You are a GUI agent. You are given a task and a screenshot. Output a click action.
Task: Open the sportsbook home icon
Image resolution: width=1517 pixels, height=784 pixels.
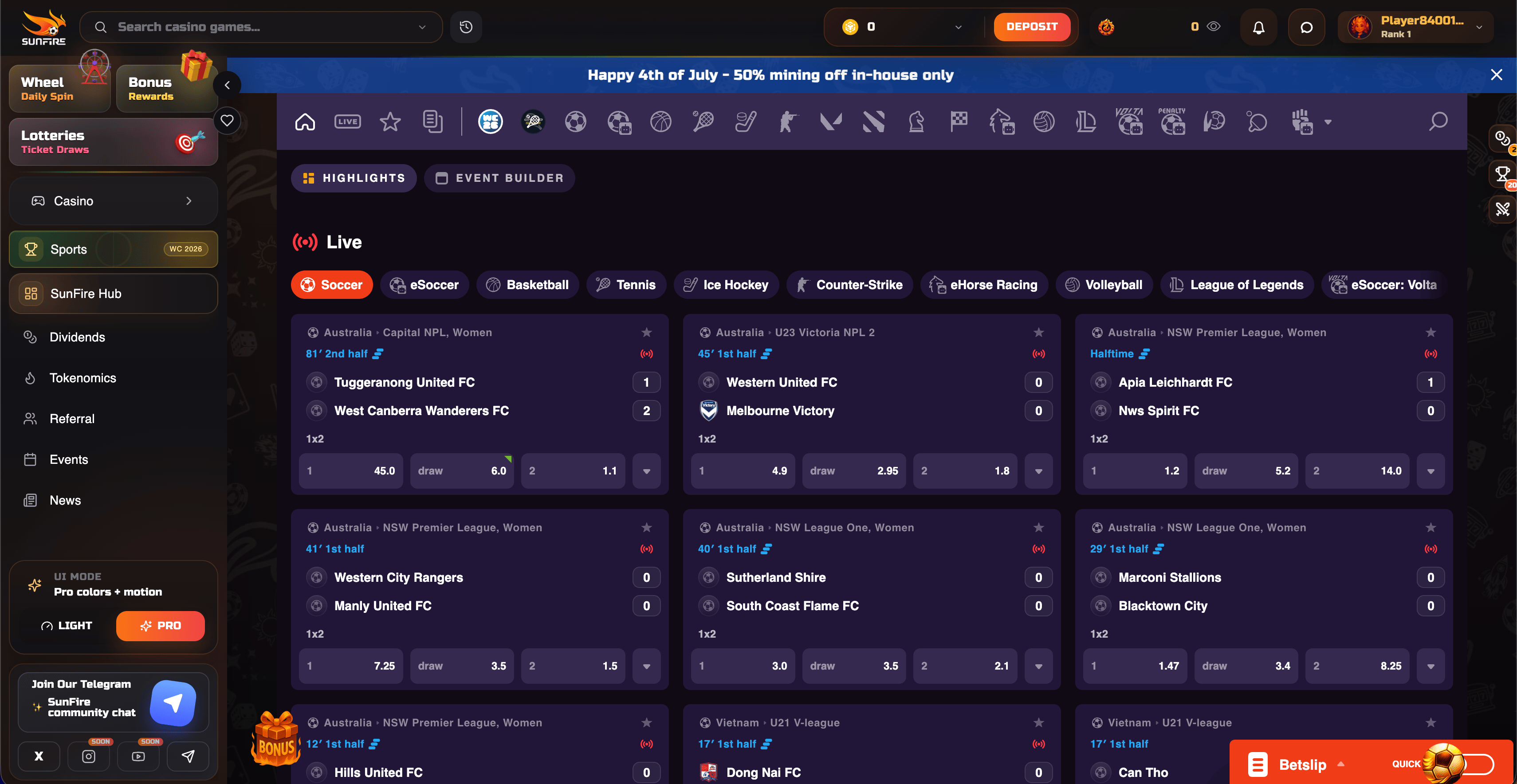(305, 122)
